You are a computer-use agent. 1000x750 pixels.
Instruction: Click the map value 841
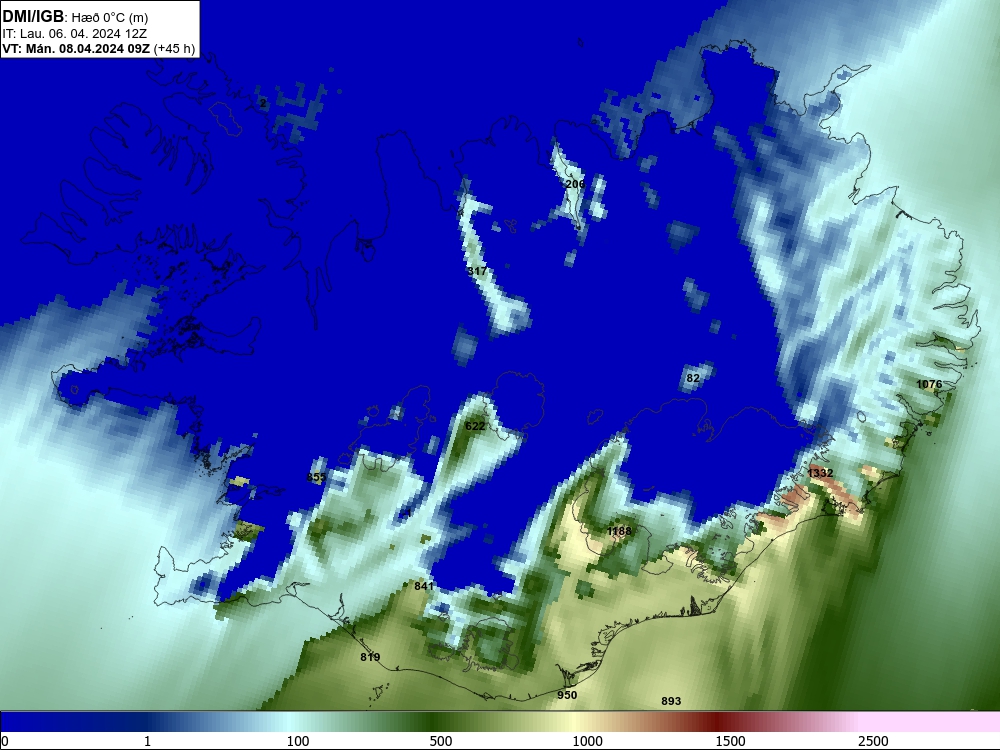(x=424, y=586)
